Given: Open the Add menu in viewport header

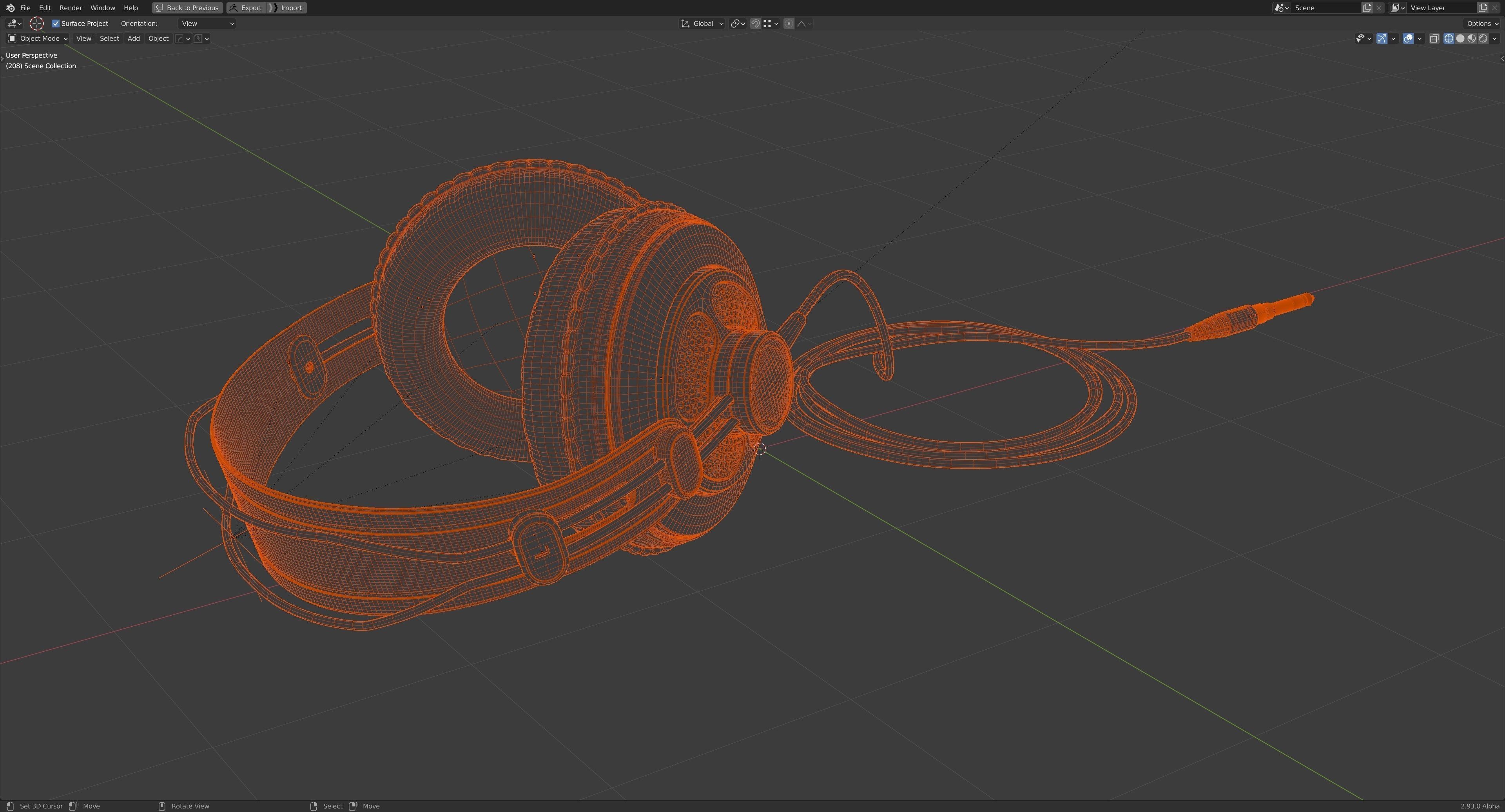Looking at the screenshot, I should [133, 38].
